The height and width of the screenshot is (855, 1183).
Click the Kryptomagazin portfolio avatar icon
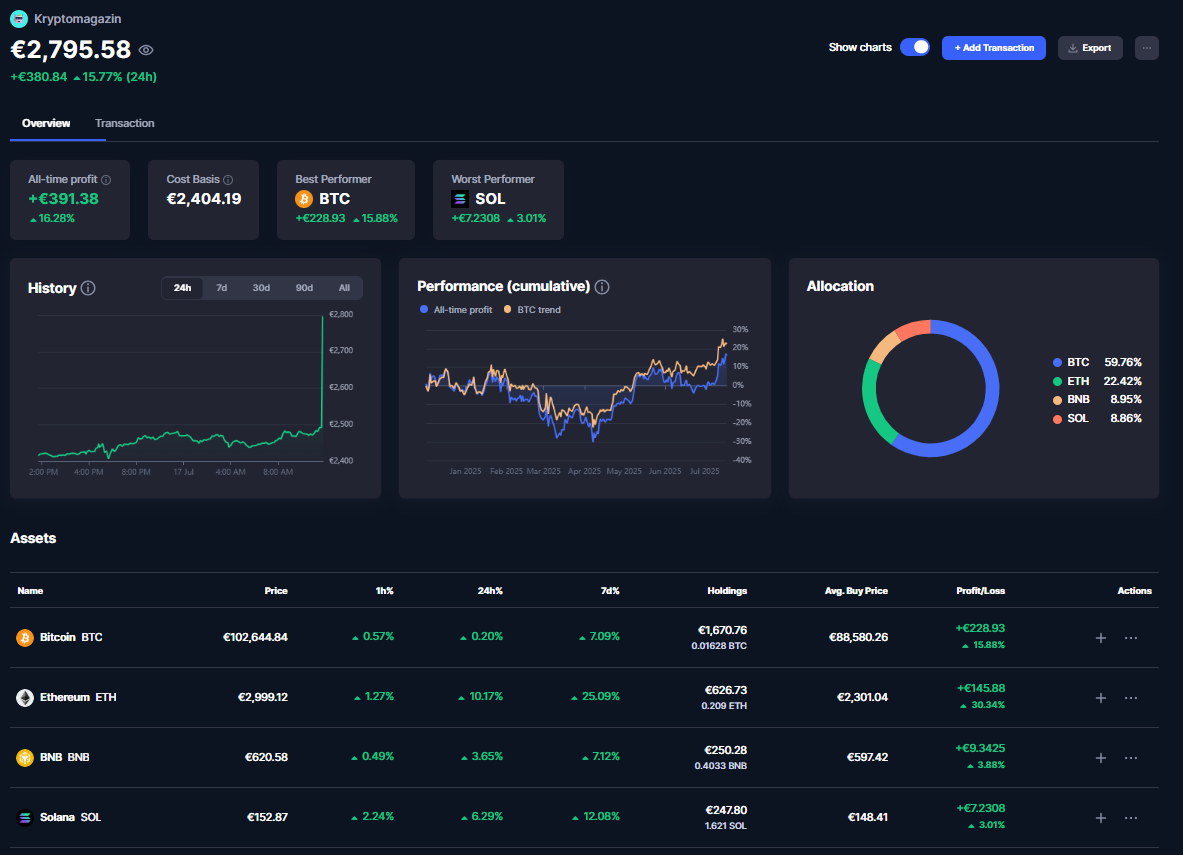point(19,18)
